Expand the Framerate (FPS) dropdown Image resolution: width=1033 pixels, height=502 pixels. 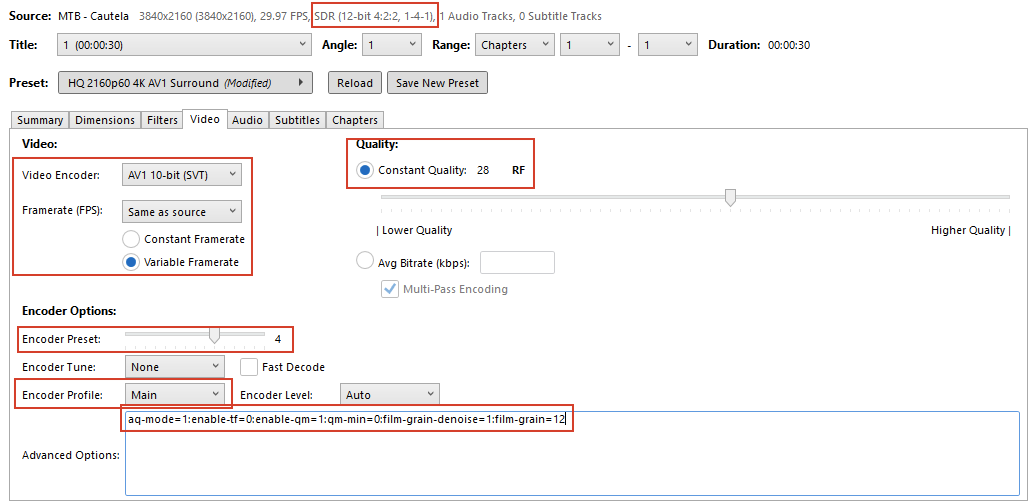pos(181,212)
